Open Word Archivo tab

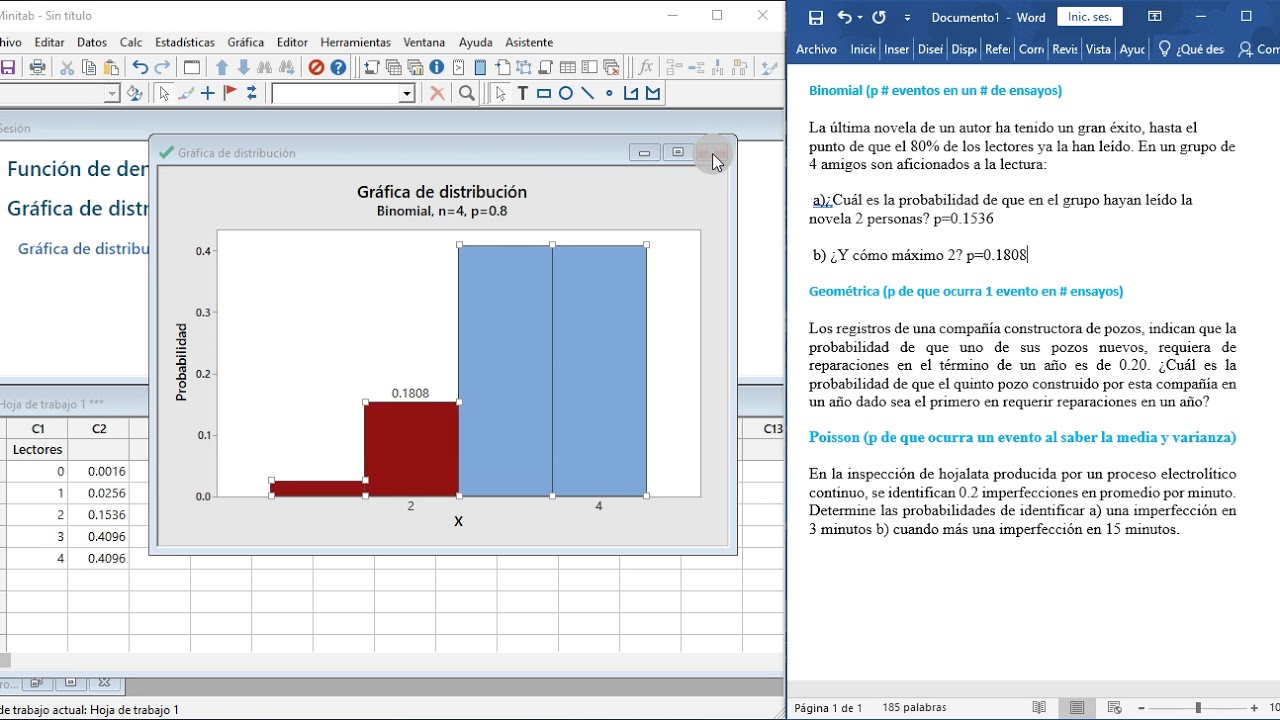[816, 49]
